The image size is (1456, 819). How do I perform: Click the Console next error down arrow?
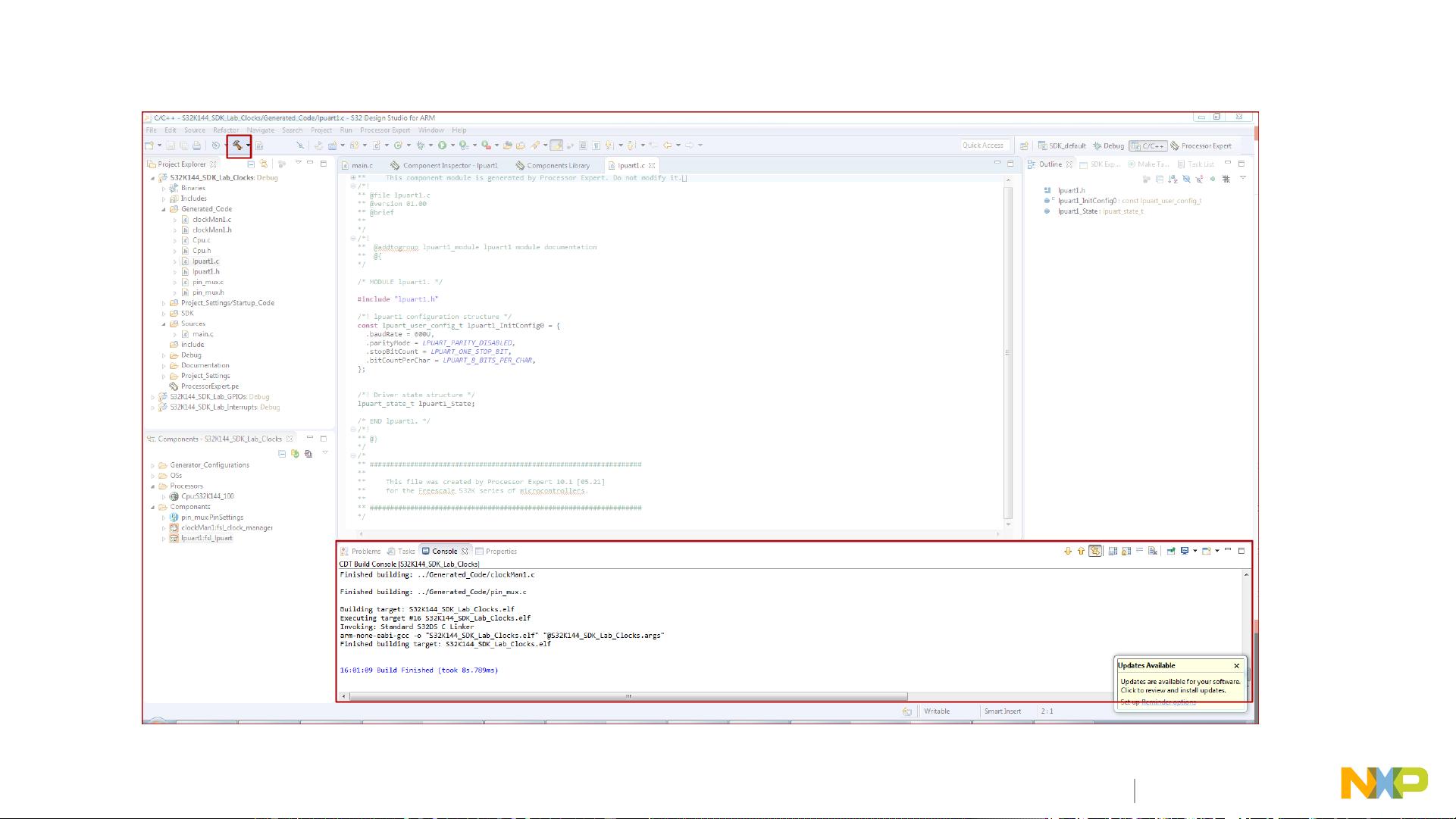coord(1068,551)
